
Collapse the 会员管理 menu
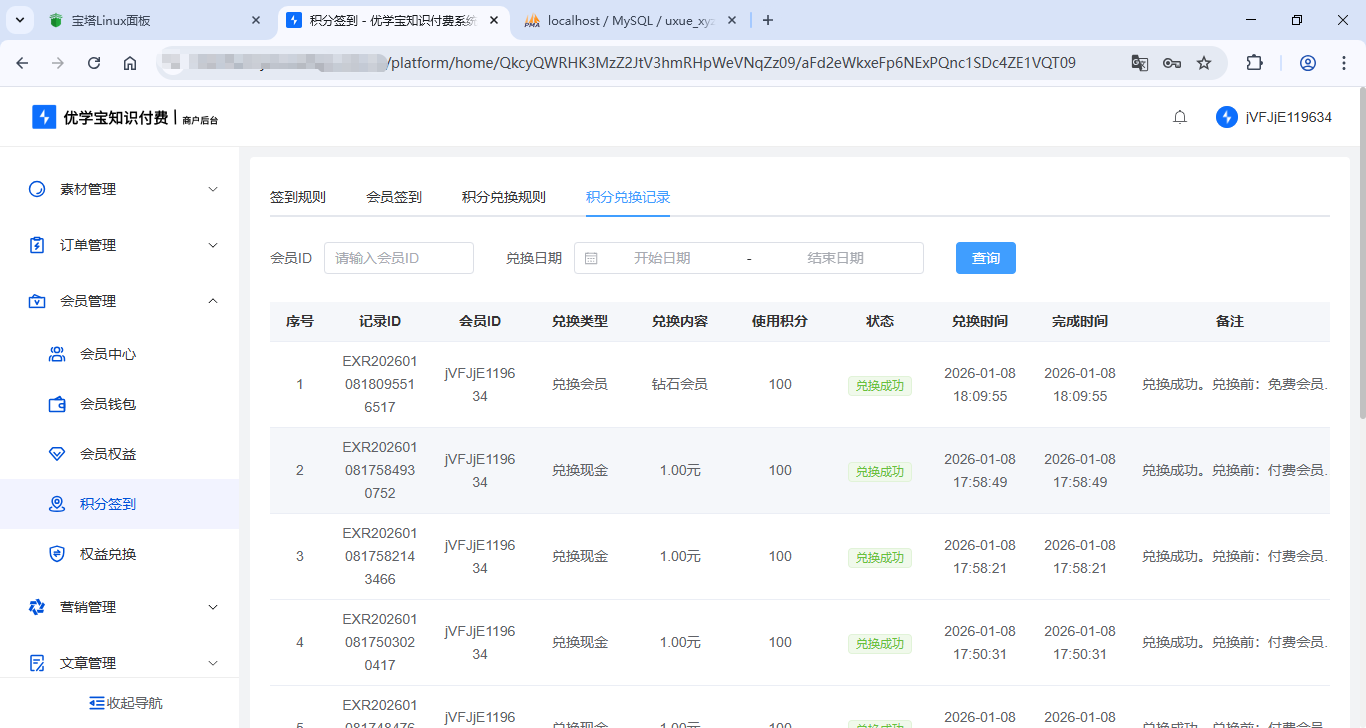(x=120, y=301)
